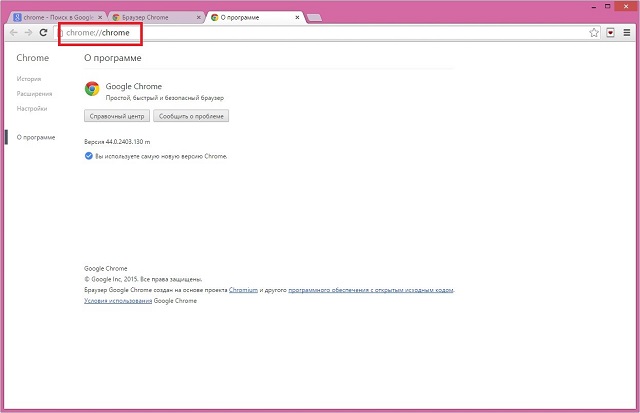This screenshot has width=640, height=413.
Task: Close the 'chrome - Поиск в Google' tab
Action: coord(100,18)
